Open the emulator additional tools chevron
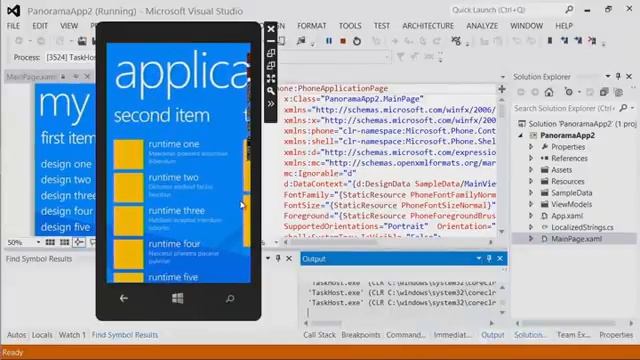Screen dimensions: 640x360 point(271,104)
